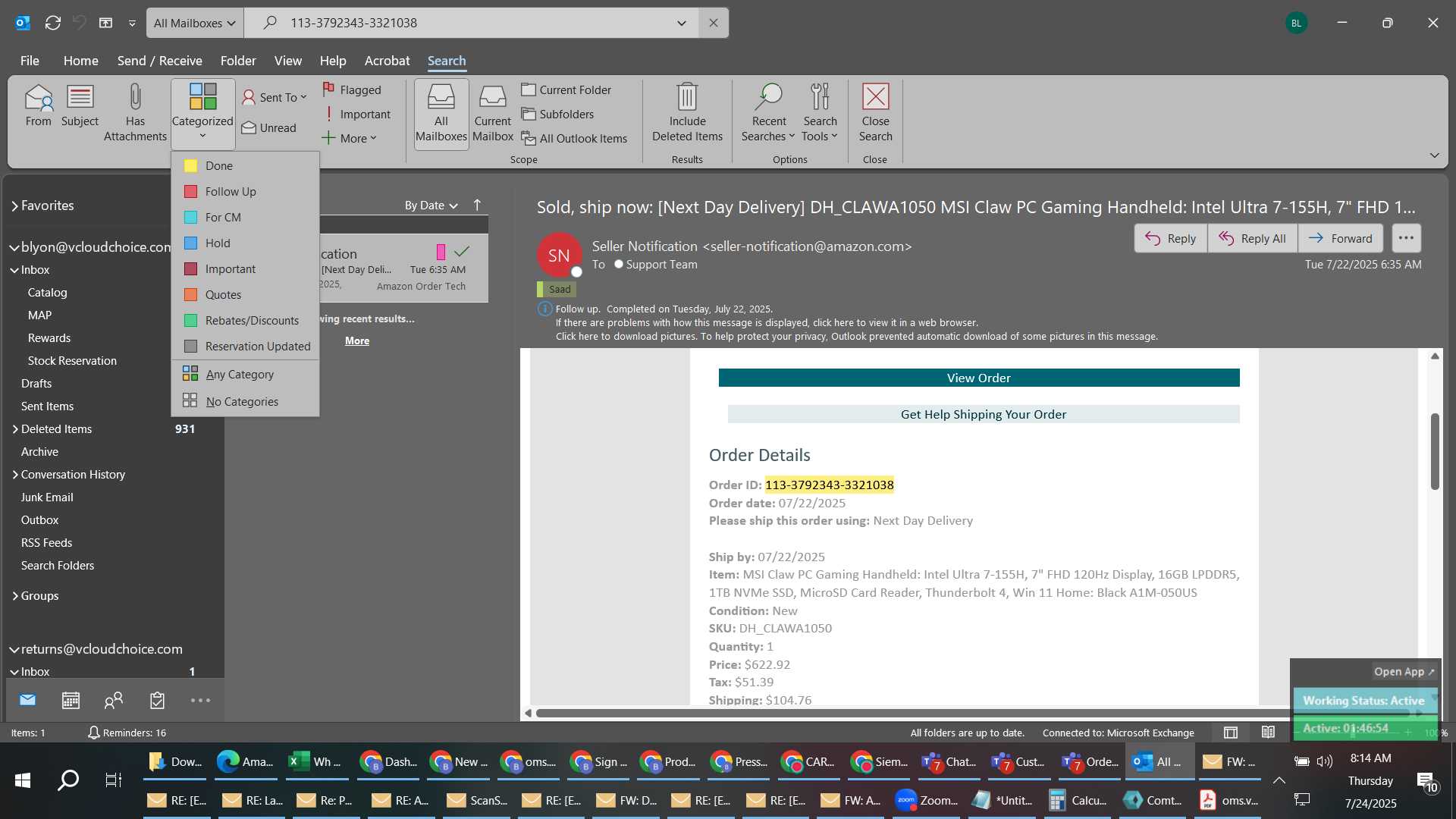The height and width of the screenshot is (819, 1456).
Task: Switch to People view icon
Action: click(x=114, y=700)
